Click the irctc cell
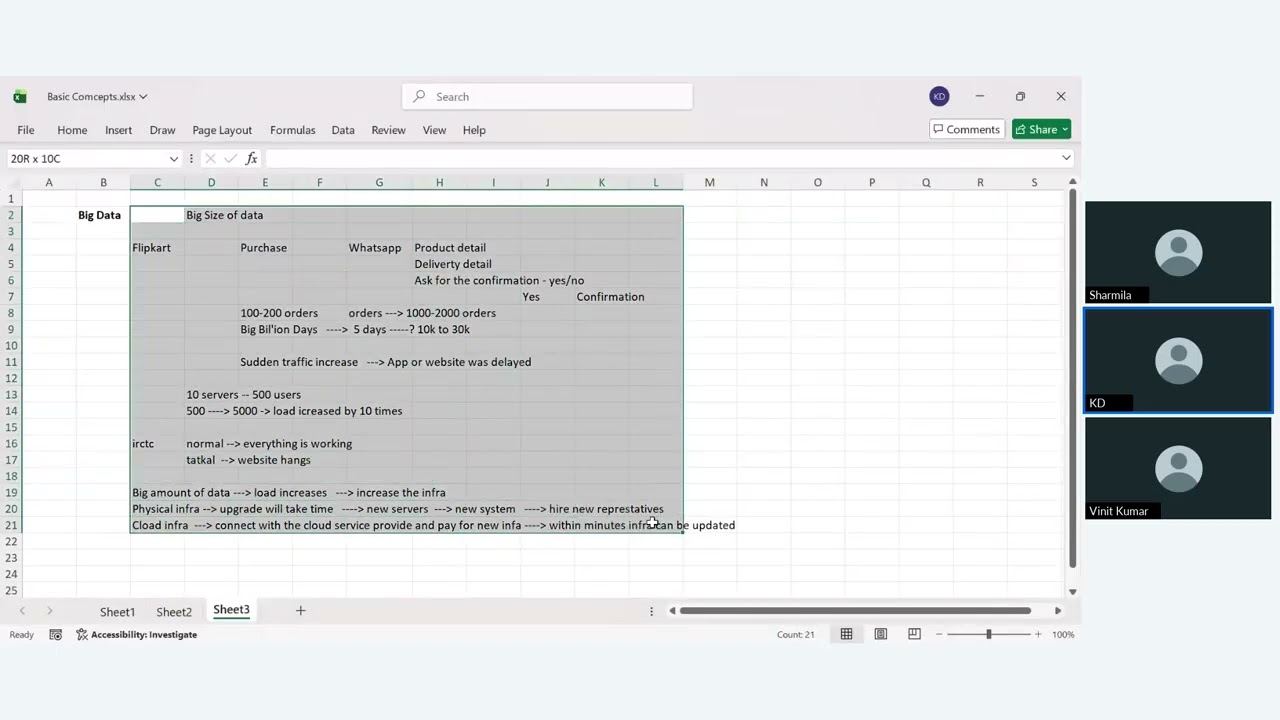The width and height of the screenshot is (1280, 720). 143,444
